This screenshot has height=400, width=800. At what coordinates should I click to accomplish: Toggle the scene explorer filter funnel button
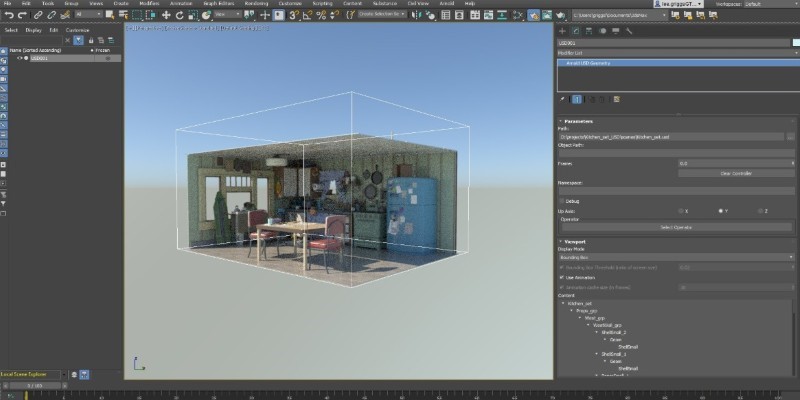(x=78, y=40)
